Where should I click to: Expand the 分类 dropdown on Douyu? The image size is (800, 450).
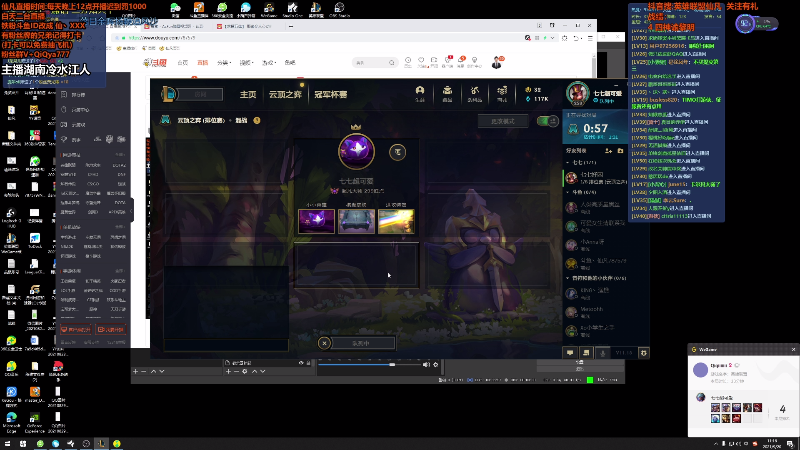[x=224, y=63]
